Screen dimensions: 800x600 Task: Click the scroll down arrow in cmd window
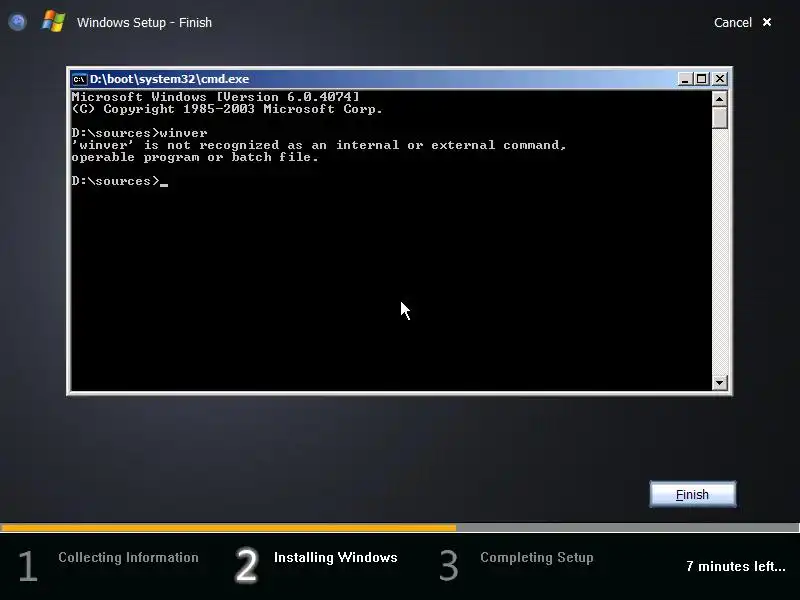pyautogui.click(x=719, y=383)
